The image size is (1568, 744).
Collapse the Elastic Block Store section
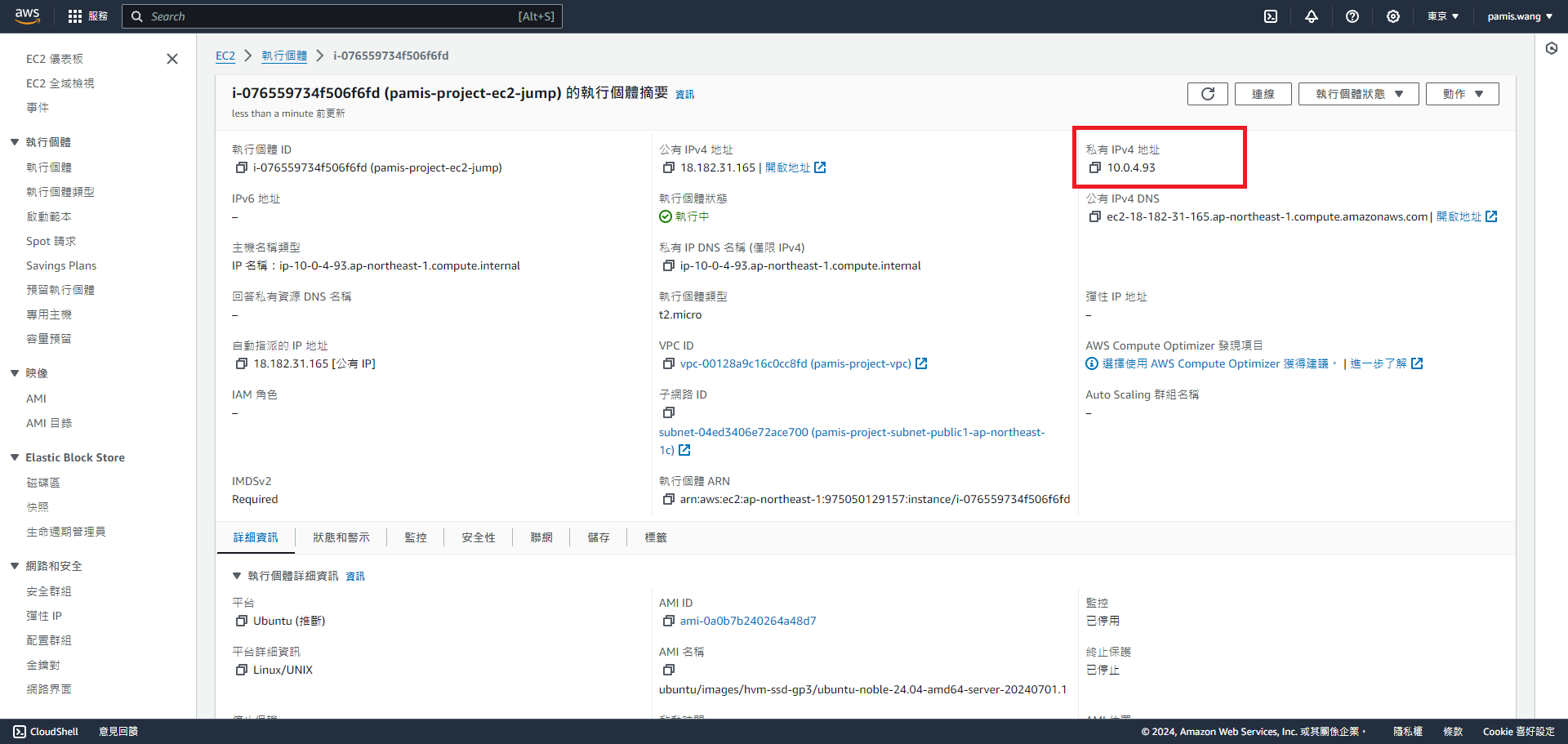[x=15, y=457]
